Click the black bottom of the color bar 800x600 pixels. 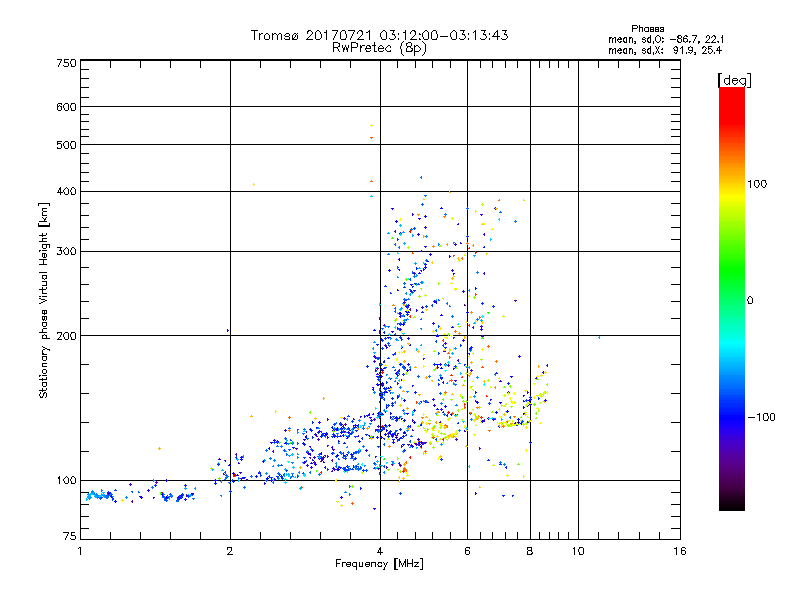point(732,503)
